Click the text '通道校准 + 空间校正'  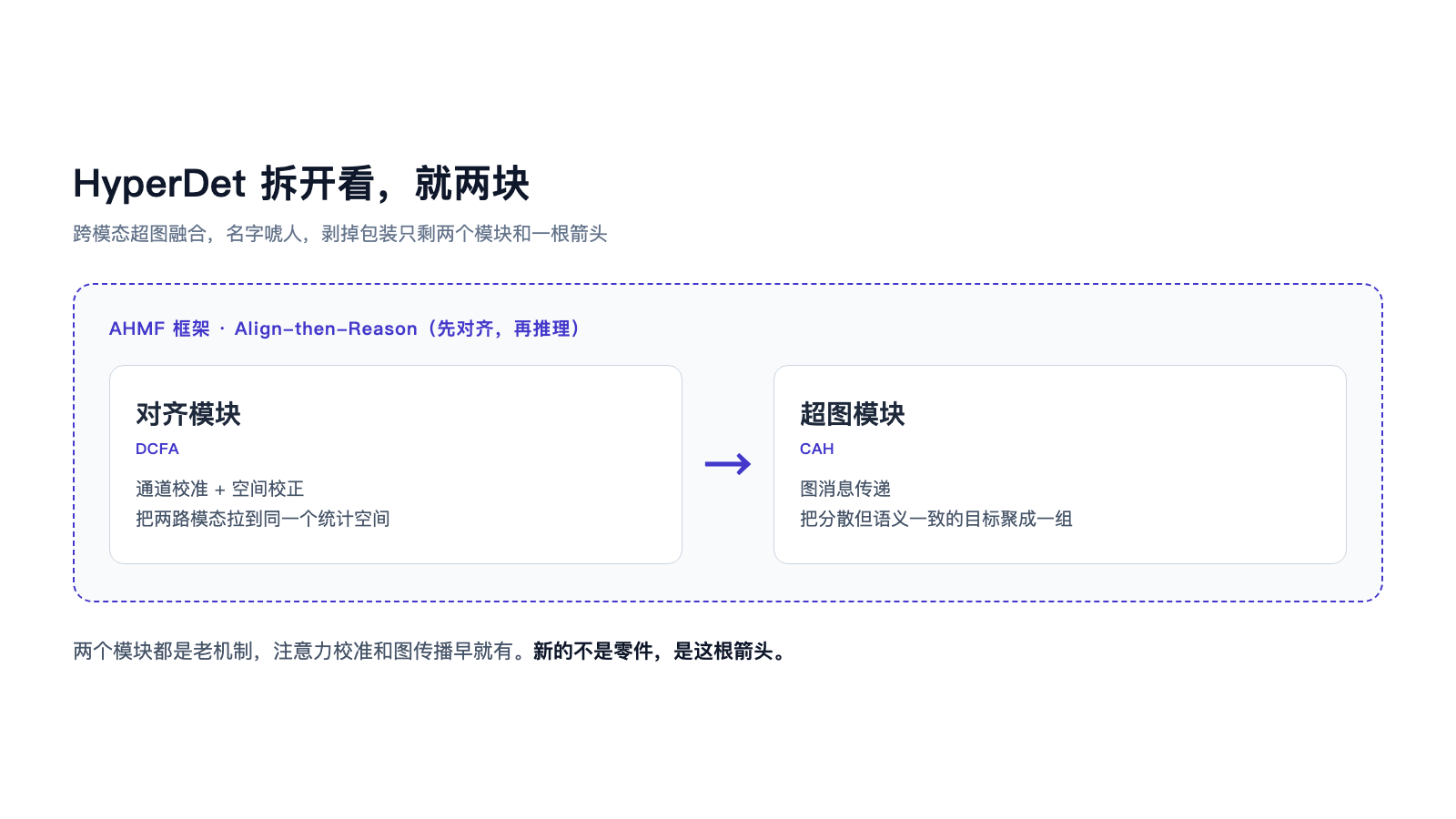point(219,489)
